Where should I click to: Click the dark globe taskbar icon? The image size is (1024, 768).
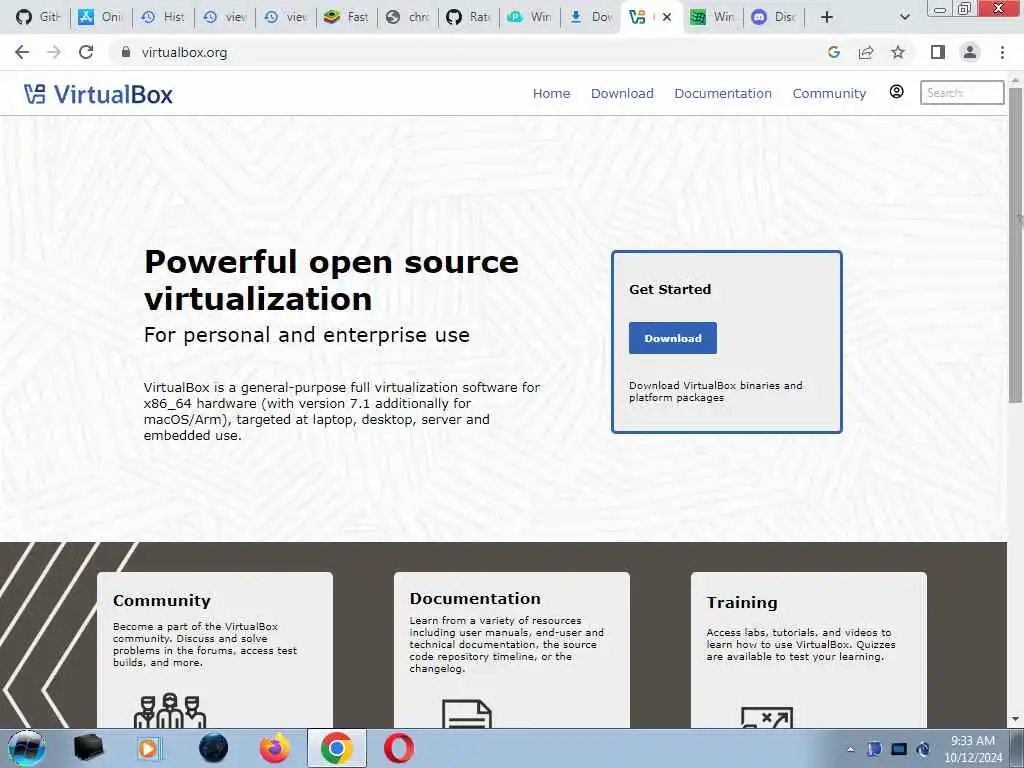click(213, 748)
